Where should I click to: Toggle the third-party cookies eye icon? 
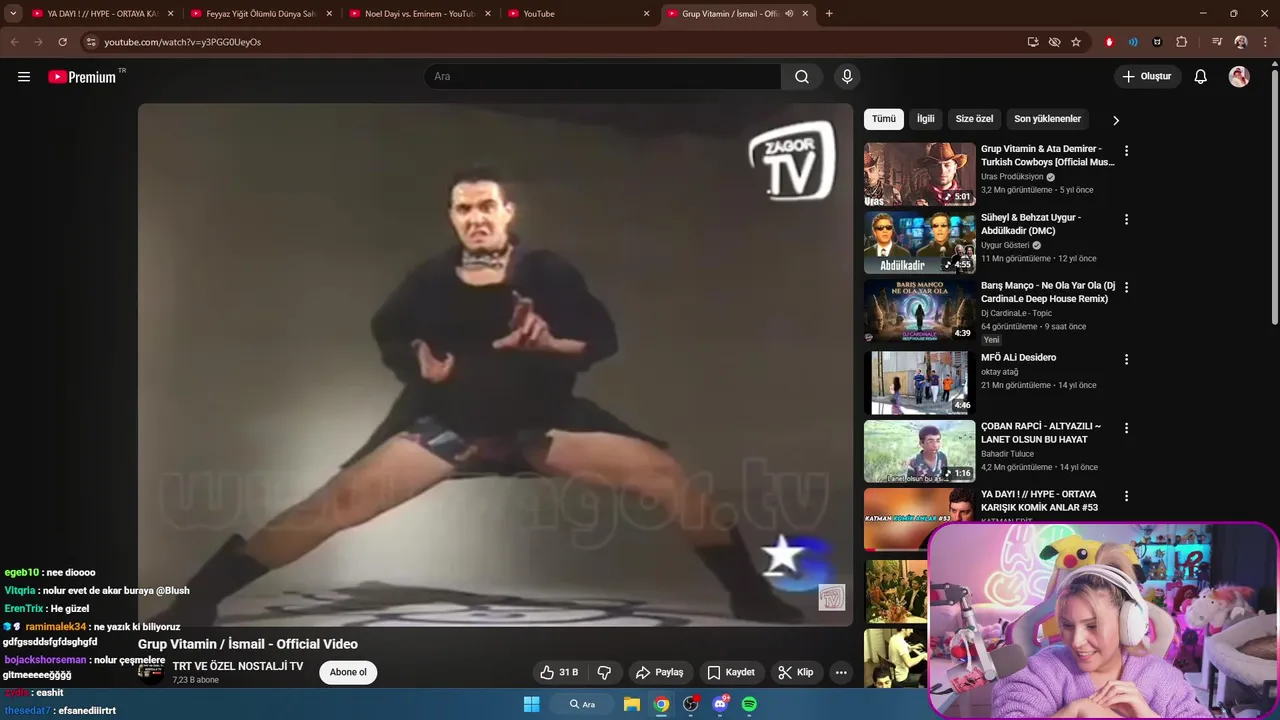(1054, 42)
